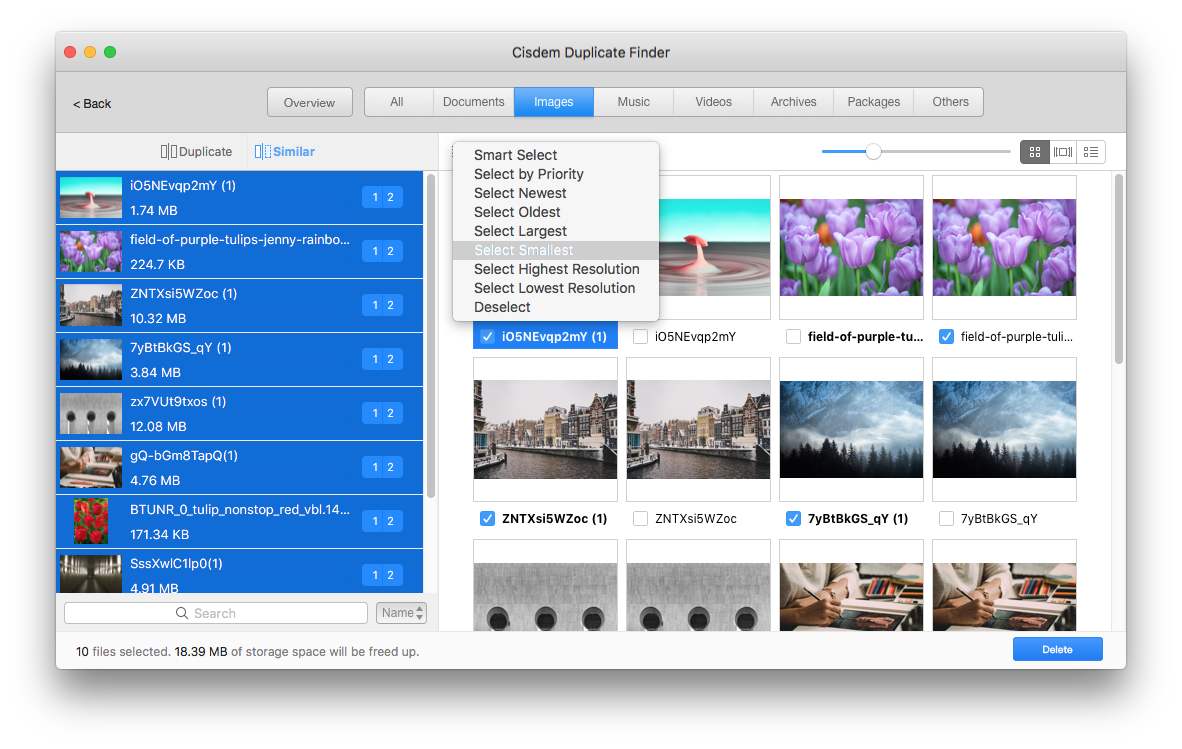Open the Name sort dropdown
This screenshot has height=749, width=1182.
pyautogui.click(x=401, y=613)
